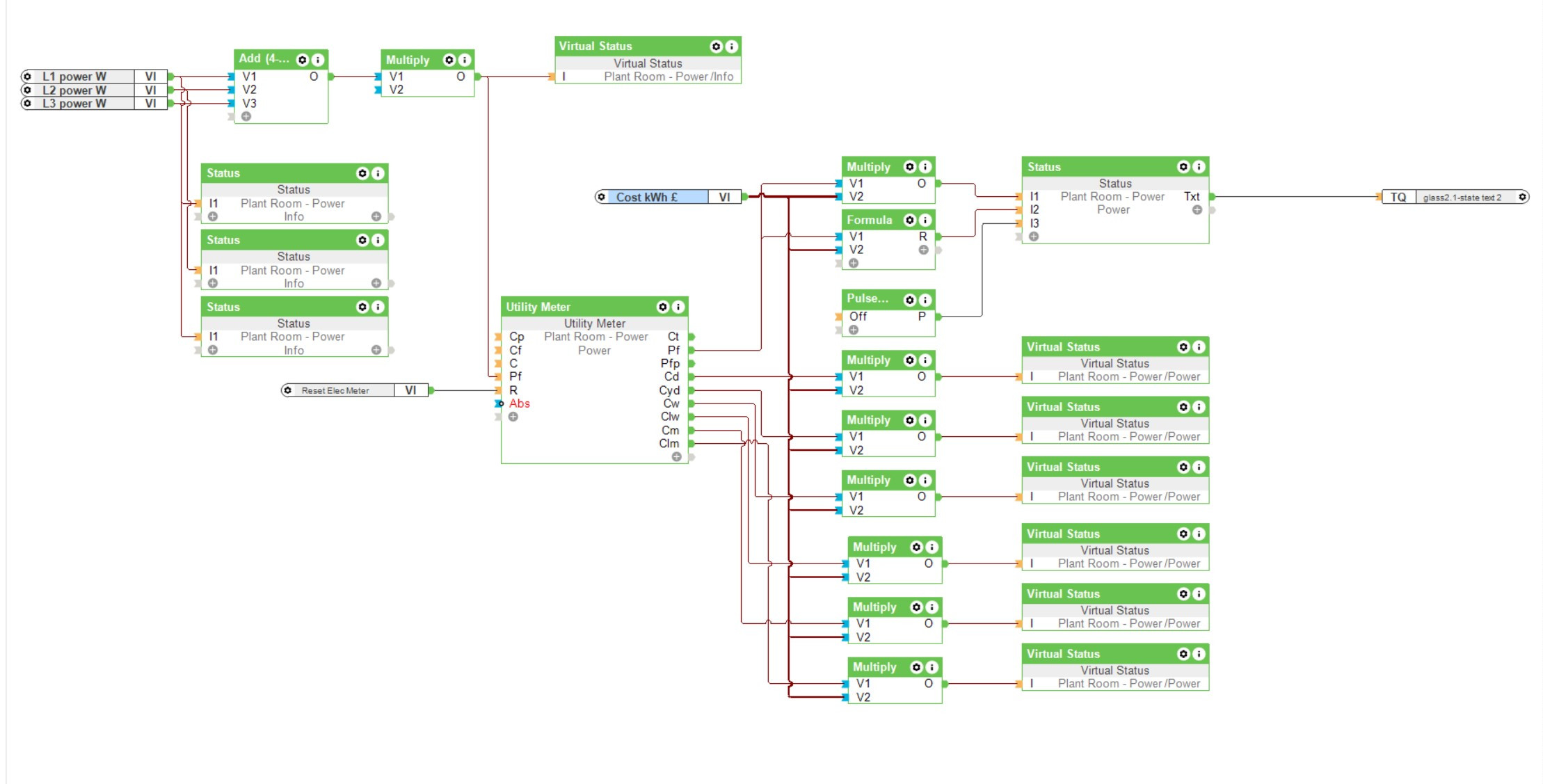Open gear icon on Pulse block
The width and height of the screenshot is (1543, 784).
coord(910,300)
